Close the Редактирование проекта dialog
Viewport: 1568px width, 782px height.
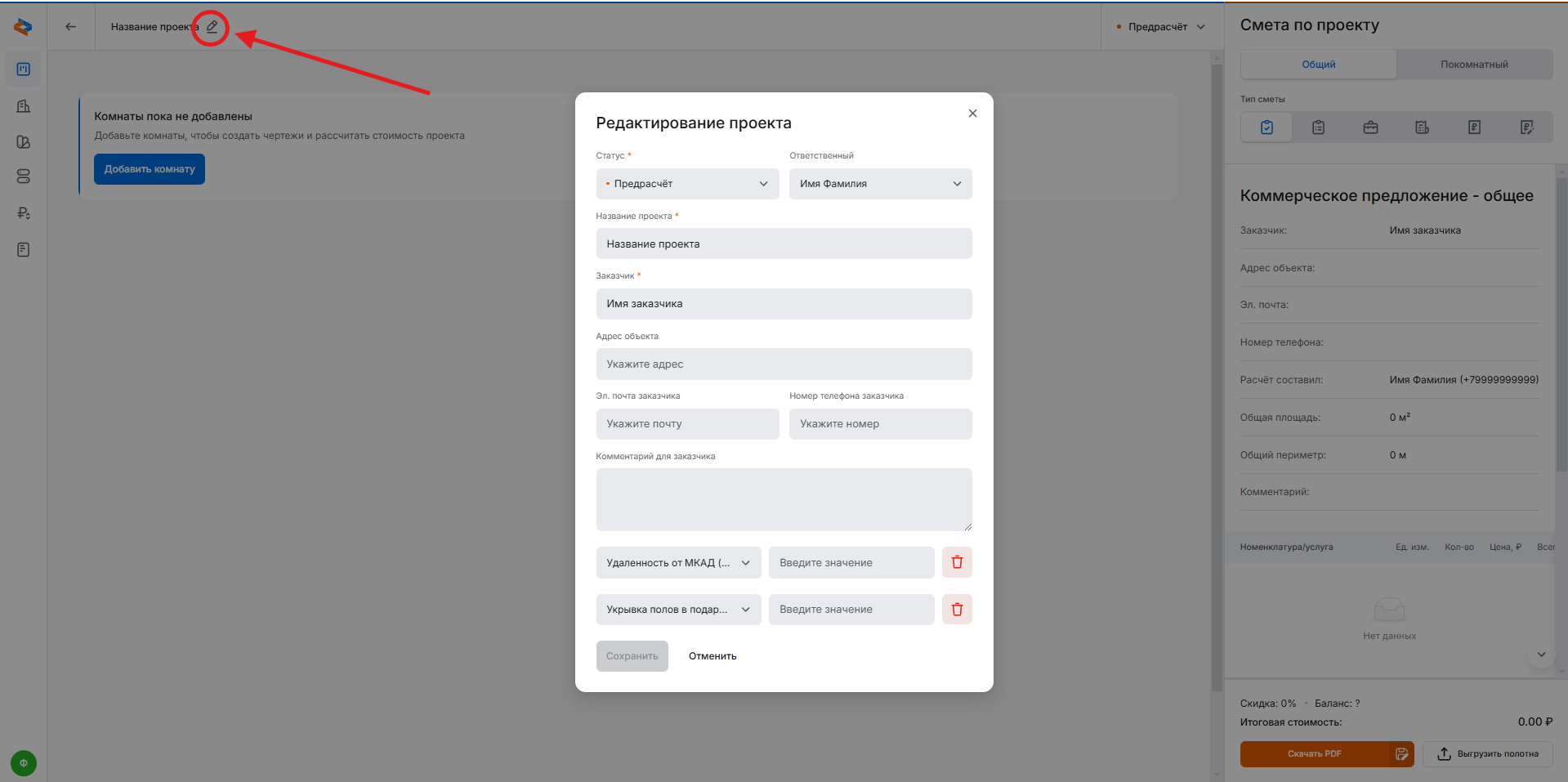coord(972,114)
